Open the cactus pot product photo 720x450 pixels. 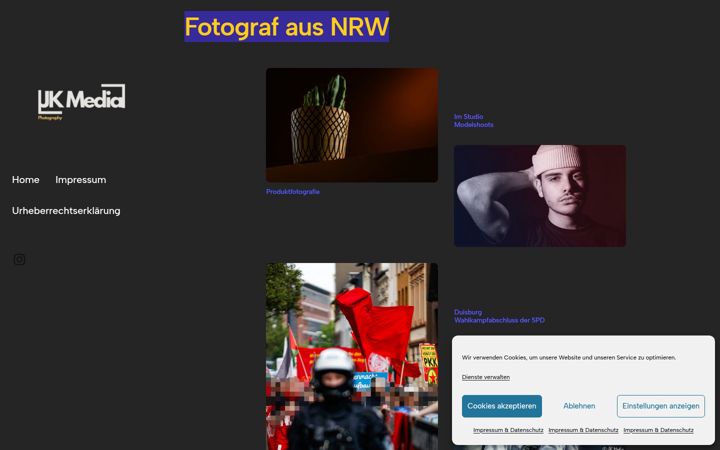tap(352, 125)
